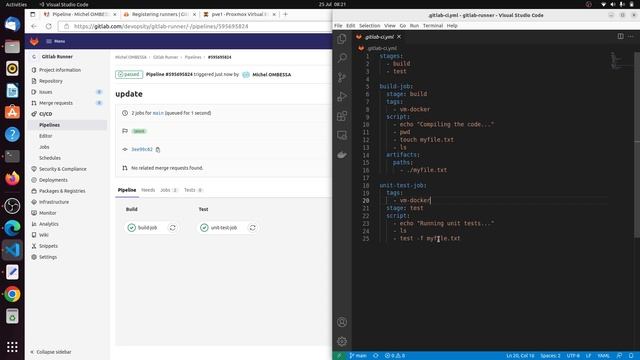Switch to Jobs tab in pipeline view
Screen dimensions: 640x360
click(x=169, y=190)
